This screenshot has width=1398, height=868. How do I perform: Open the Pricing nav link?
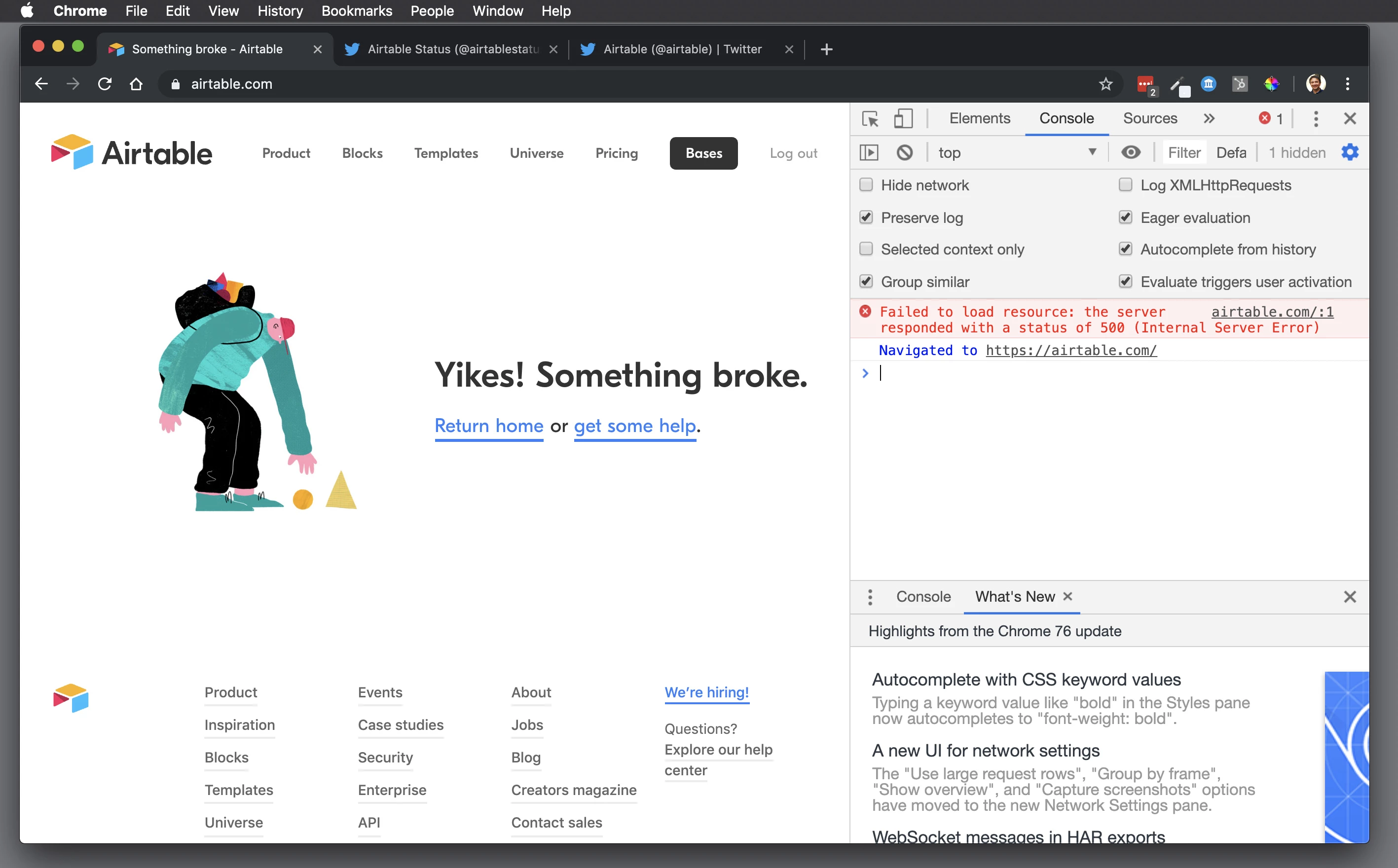[x=617, y=153]
